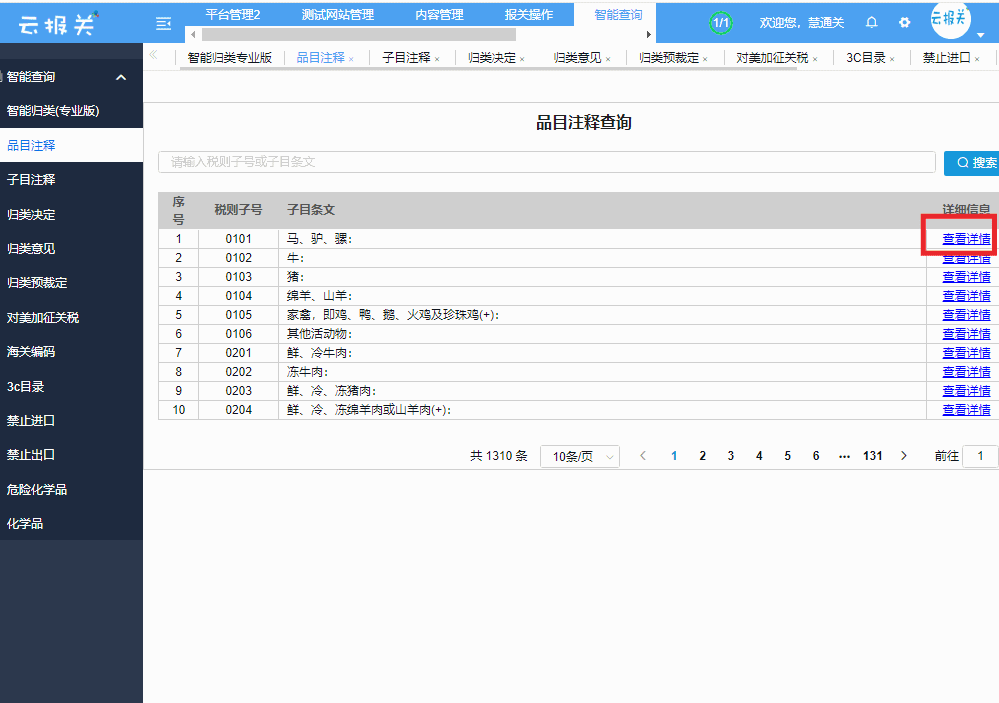The height and width of the screenshot is (703, 999).
Task: View details link for 0101 row
Action: pos(966,239)
